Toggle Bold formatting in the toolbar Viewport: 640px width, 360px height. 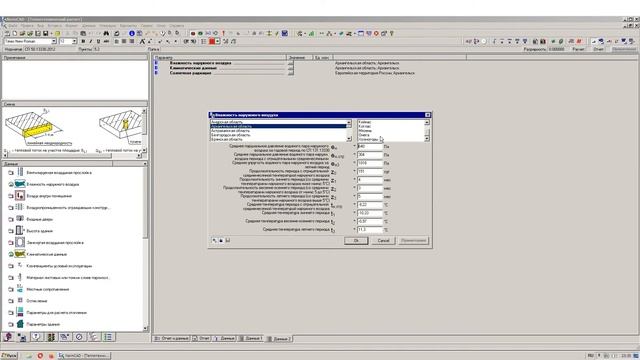coord(83,41)
